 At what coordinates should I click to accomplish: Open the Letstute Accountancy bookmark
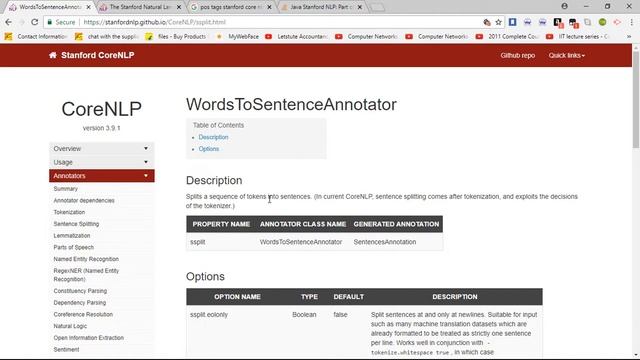(297, 36)
